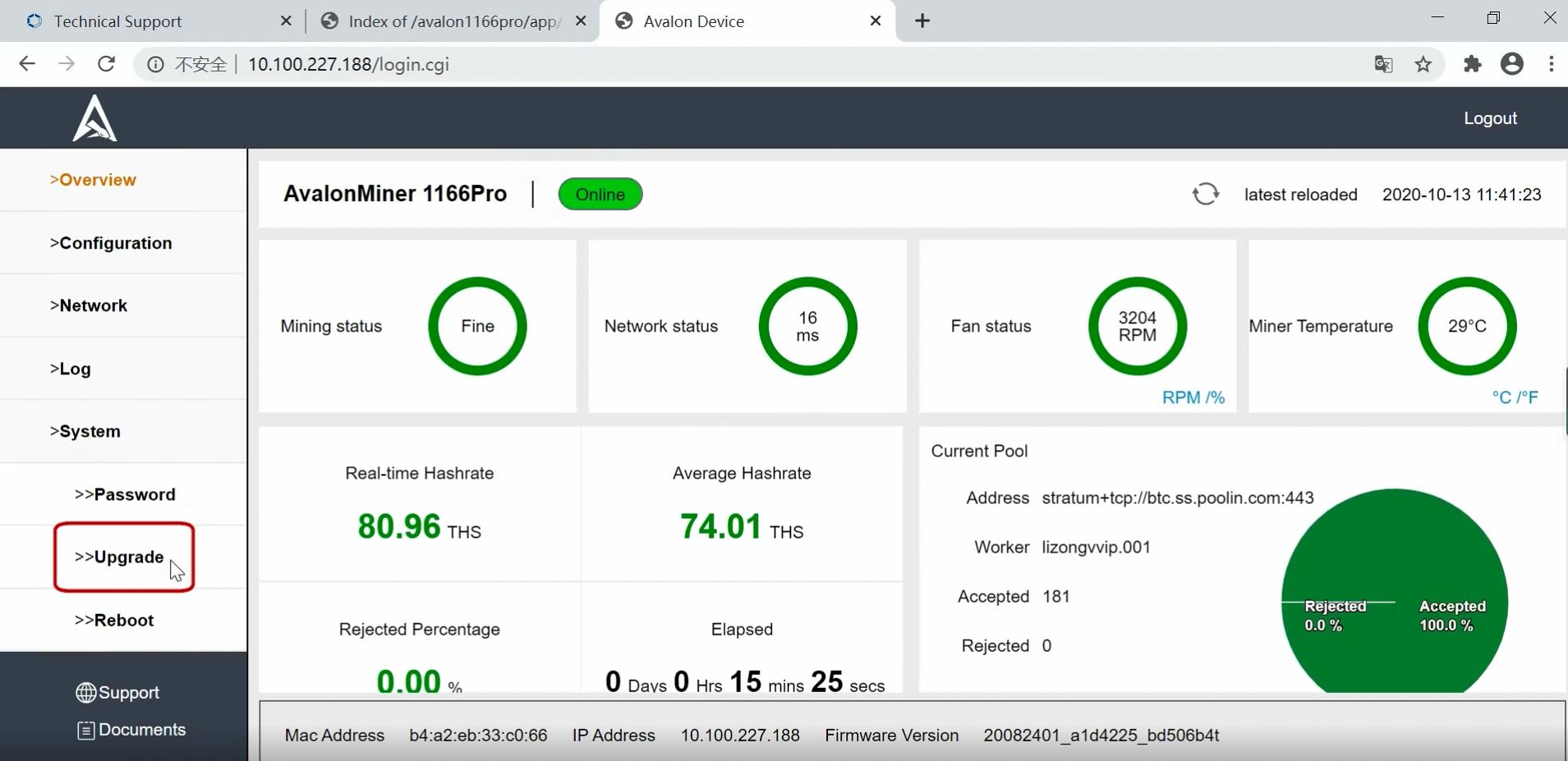Open the browser extensions puzzle icon

pos(1472,64)
